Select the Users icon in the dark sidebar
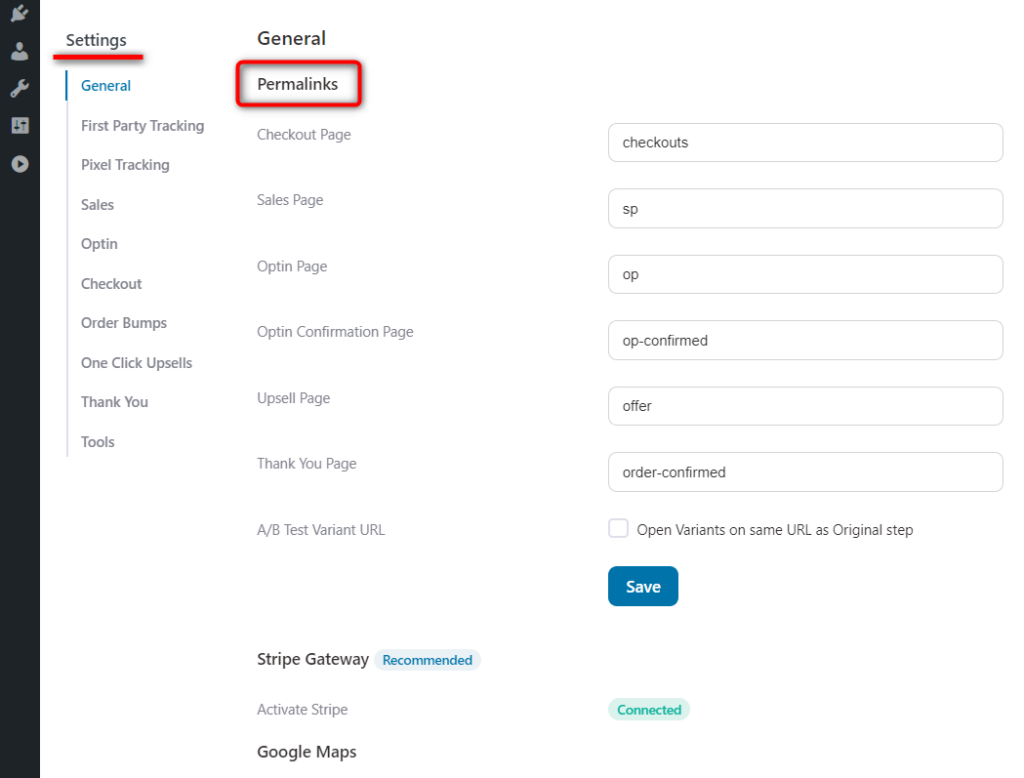Viewport: 1024px width, 778px height. point(19,51)
